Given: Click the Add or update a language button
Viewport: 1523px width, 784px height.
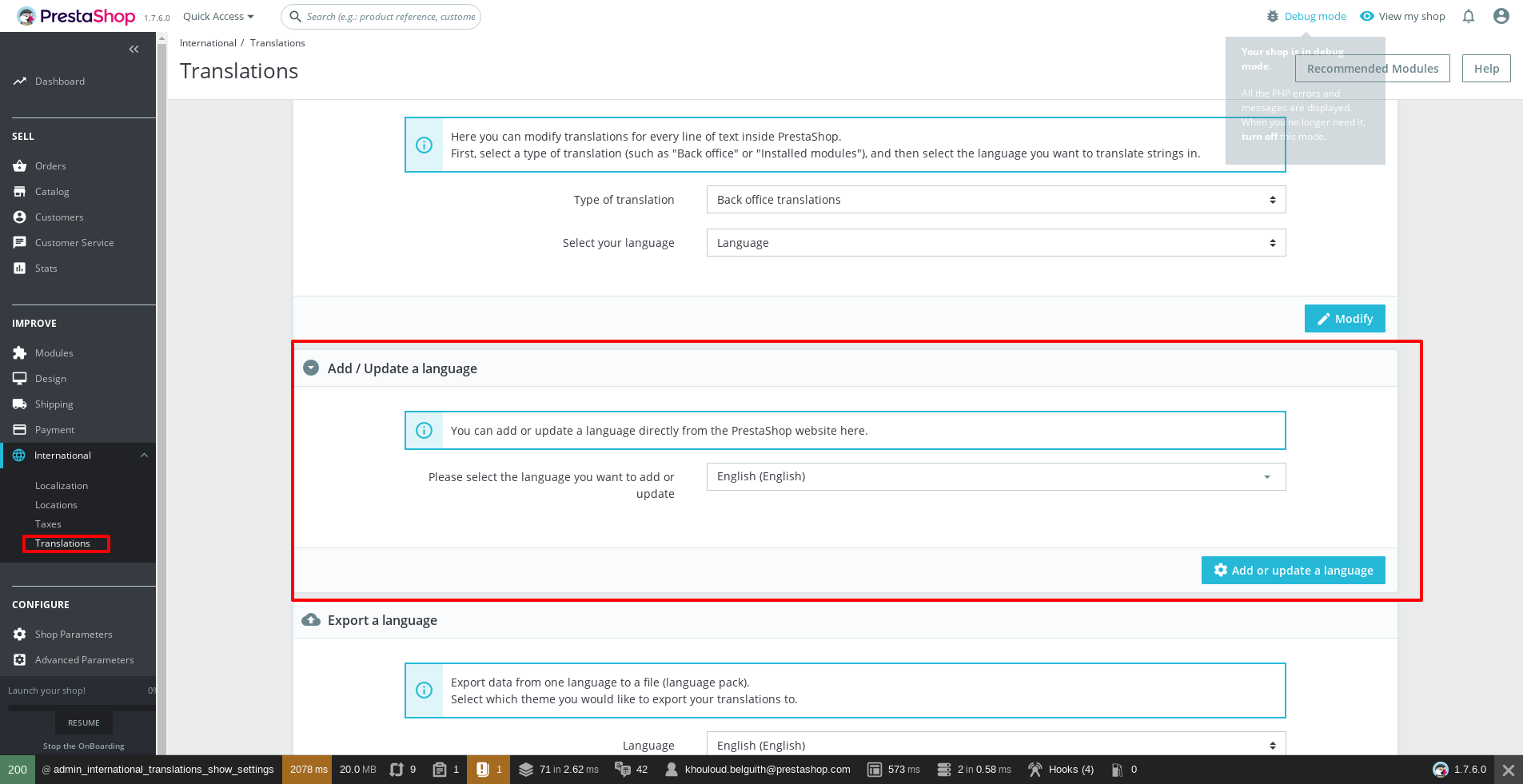Looking at the screenshot, I should tap(1293, 570).
